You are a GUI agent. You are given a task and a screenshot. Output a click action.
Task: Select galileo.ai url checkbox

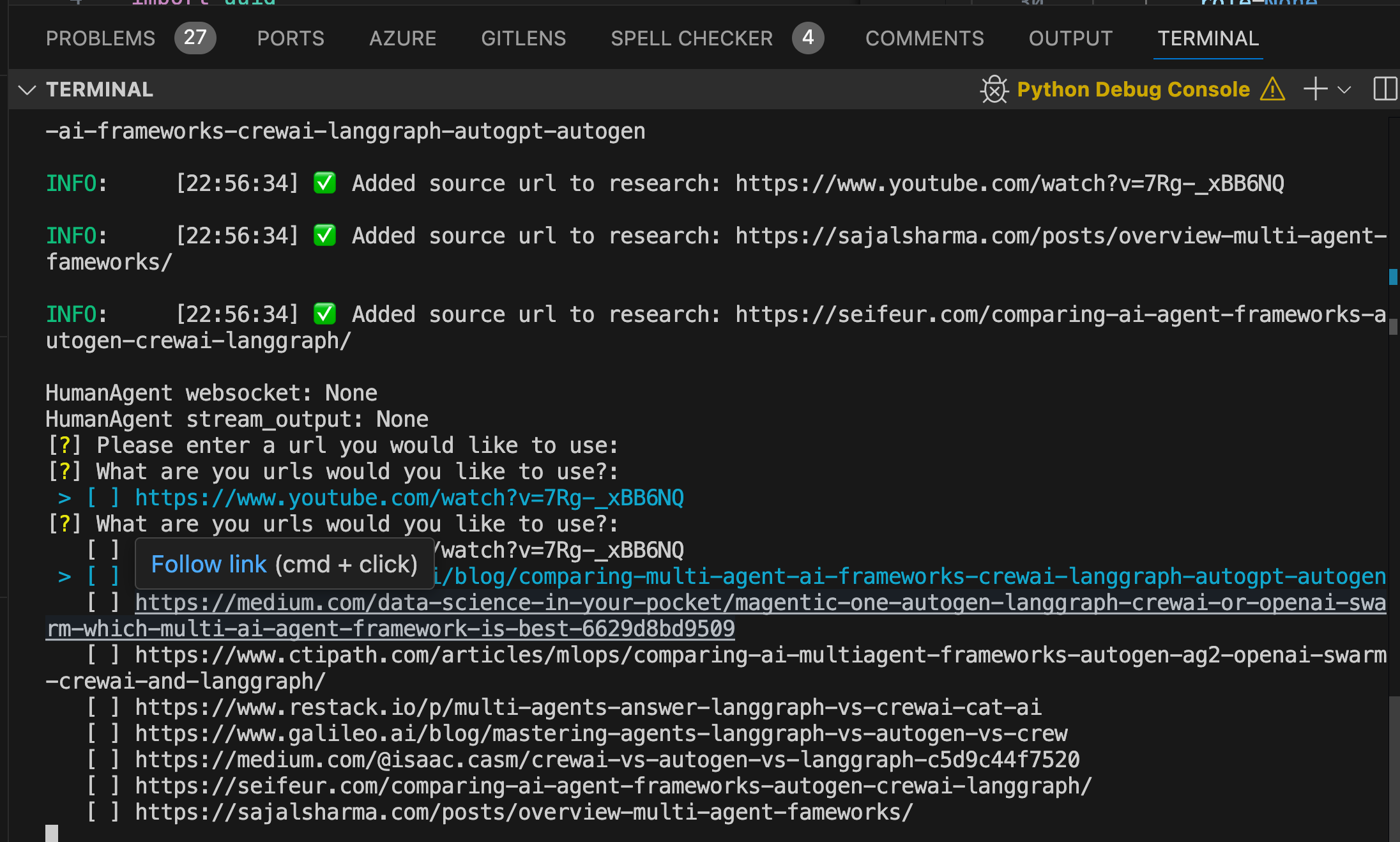tap(103, 733)
